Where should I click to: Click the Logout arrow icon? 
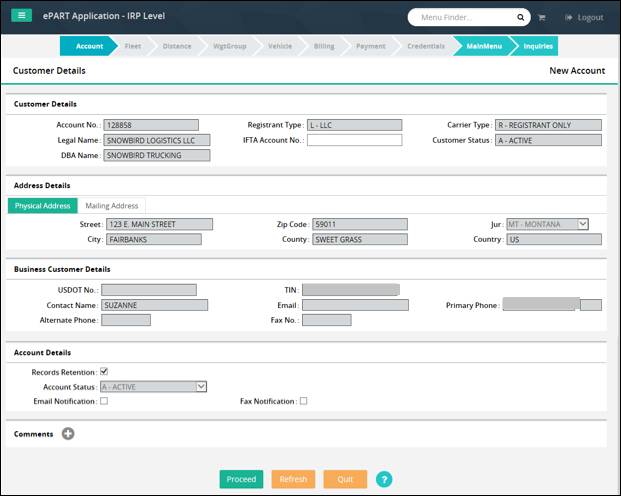tap(569, 17)
